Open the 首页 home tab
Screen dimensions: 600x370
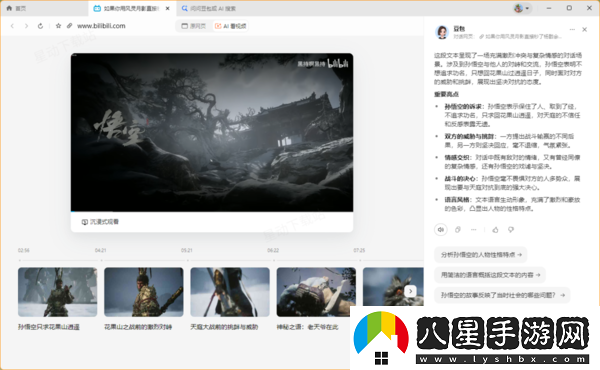(16, 8)
